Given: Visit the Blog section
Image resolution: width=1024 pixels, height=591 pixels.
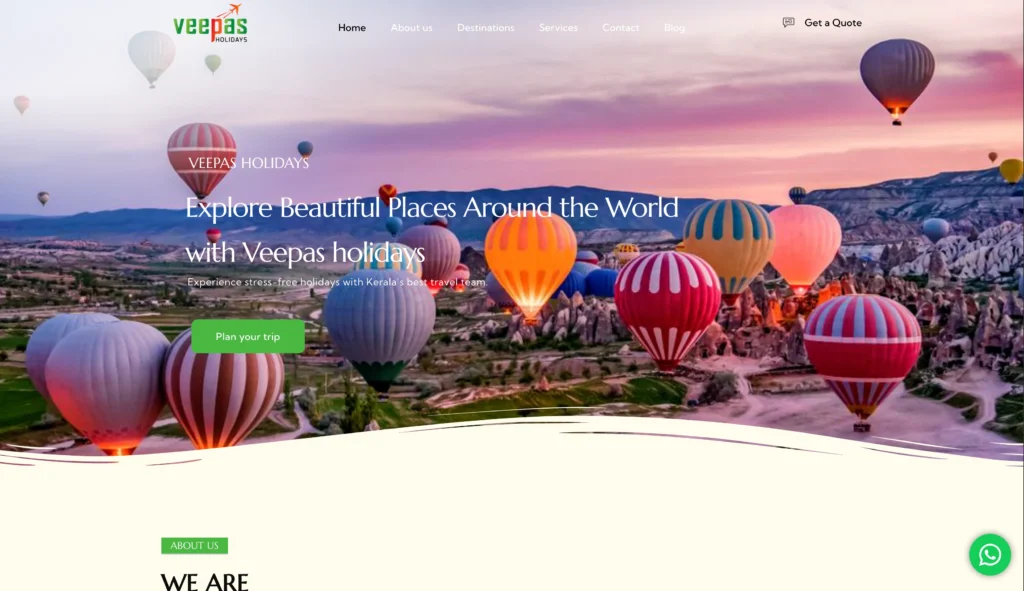Looking at the screenshot, I should 674,28.
